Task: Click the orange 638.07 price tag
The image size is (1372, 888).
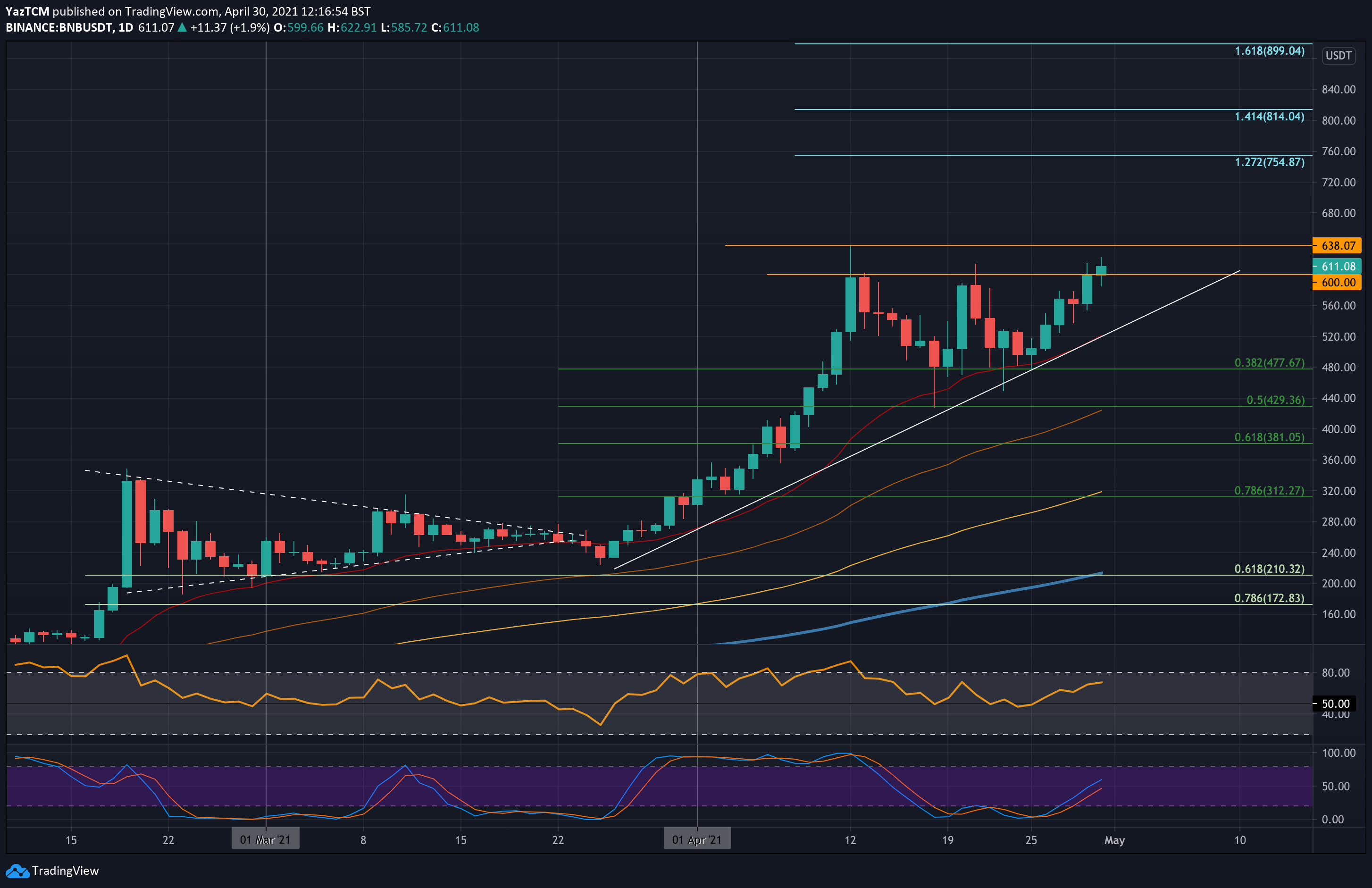Action: (1337, 246)
